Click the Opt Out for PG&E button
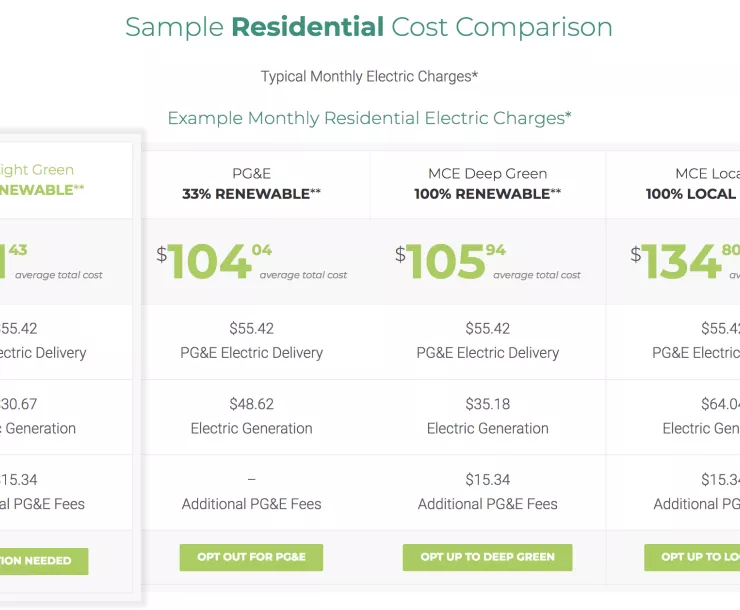Viewport: 740px width, 610px height. click(x=251, y=557)
